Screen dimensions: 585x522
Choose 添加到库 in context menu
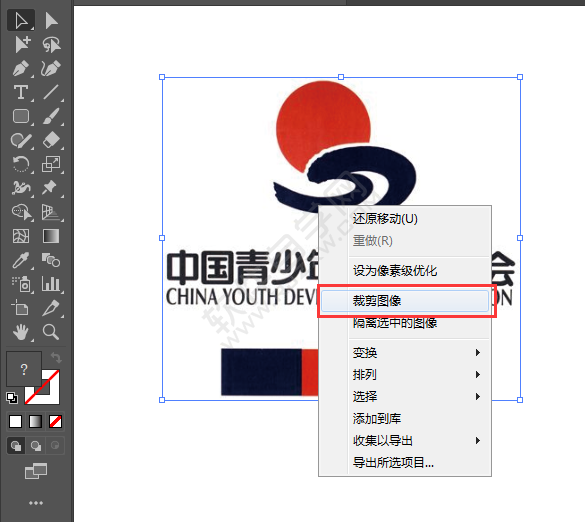(x=419, y=419)
